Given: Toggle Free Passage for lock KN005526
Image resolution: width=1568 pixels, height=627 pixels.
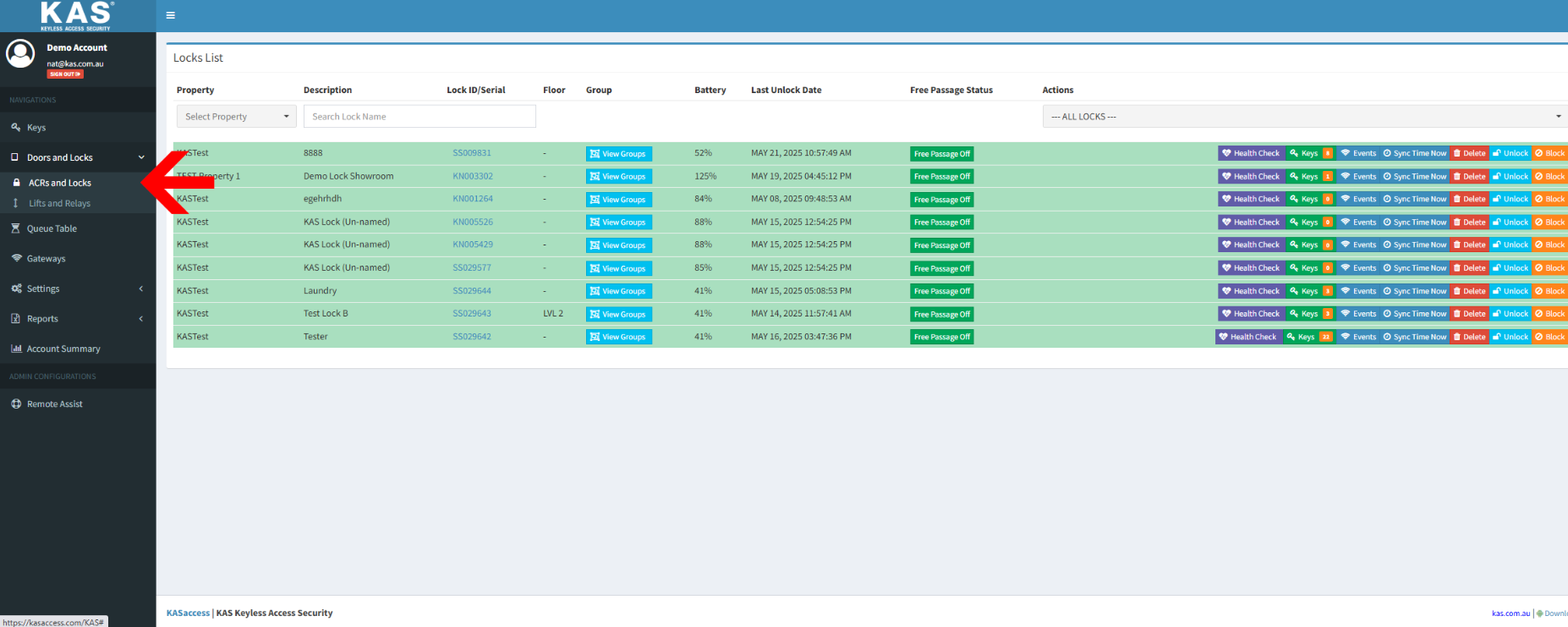Looking at the screenshot, I should (942, 223).
